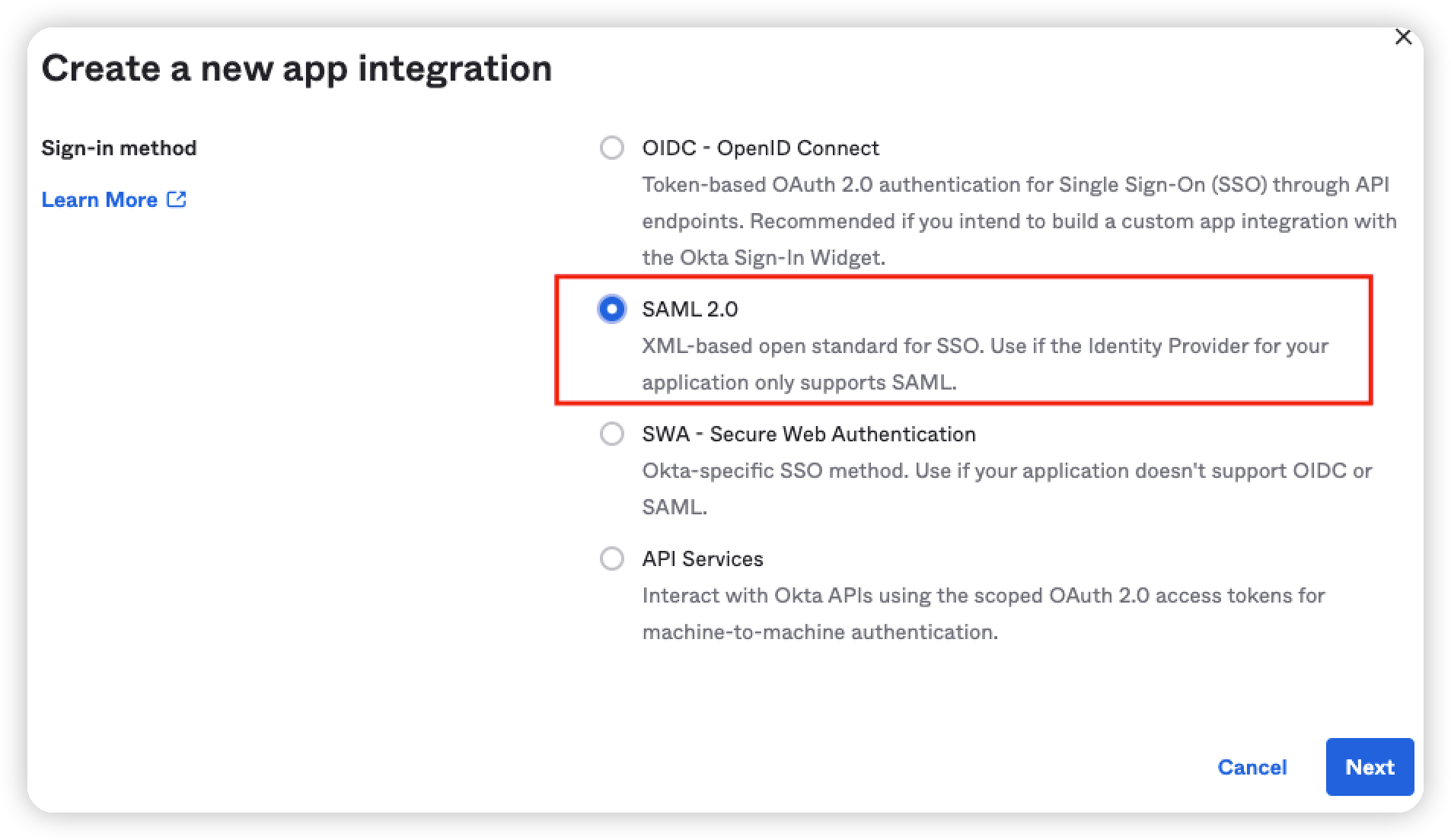Open the Learn More link
This screenshot has width=1451, height=840.
(x=100, y=199)
